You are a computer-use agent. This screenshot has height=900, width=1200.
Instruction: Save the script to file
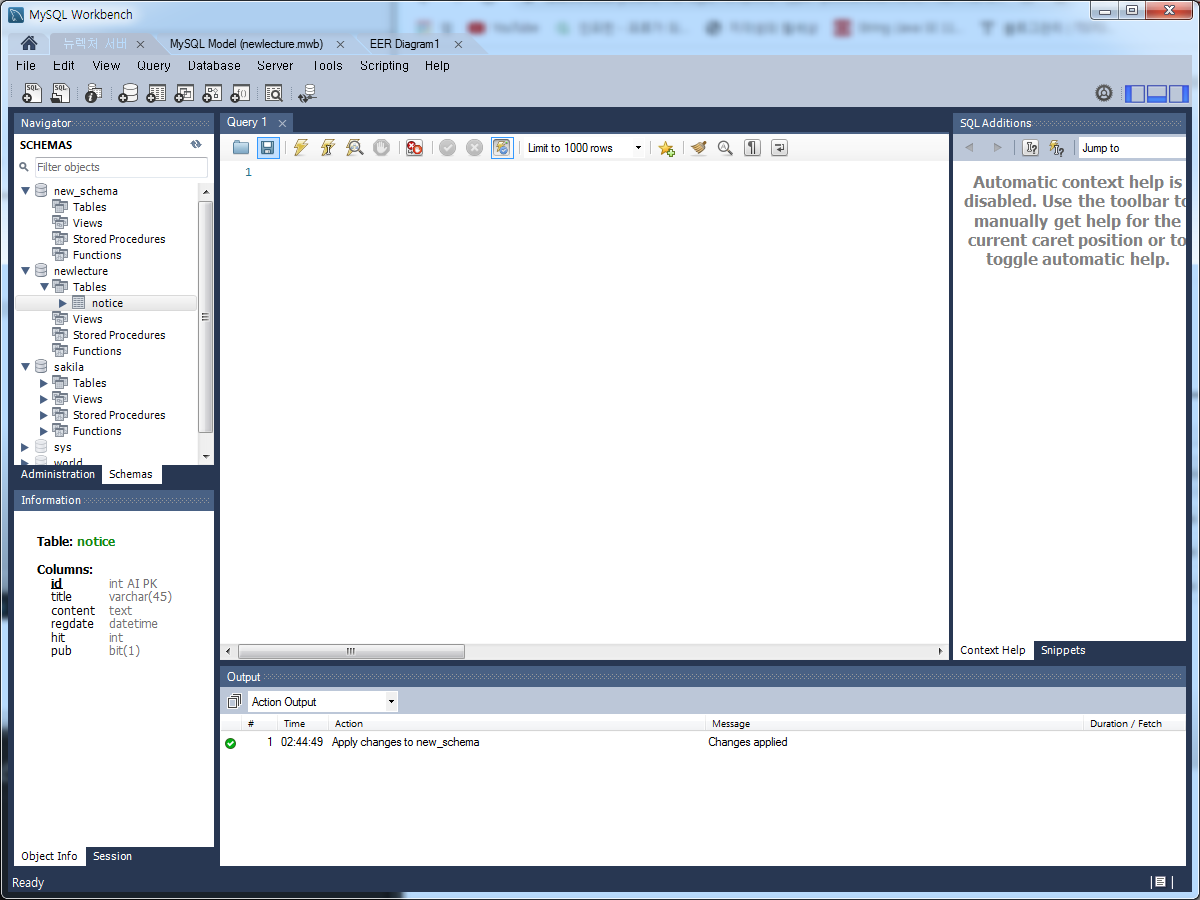coord(267,148)
